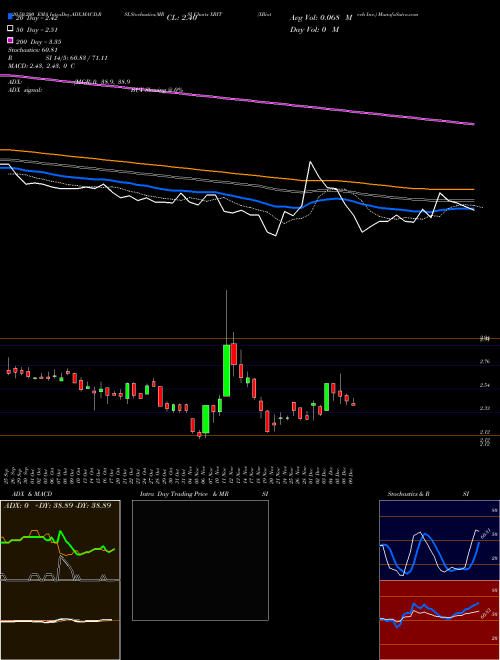Click the RSI '60.83 / 71.11' value
500x660 pixels.
click(x=87, y=58)
